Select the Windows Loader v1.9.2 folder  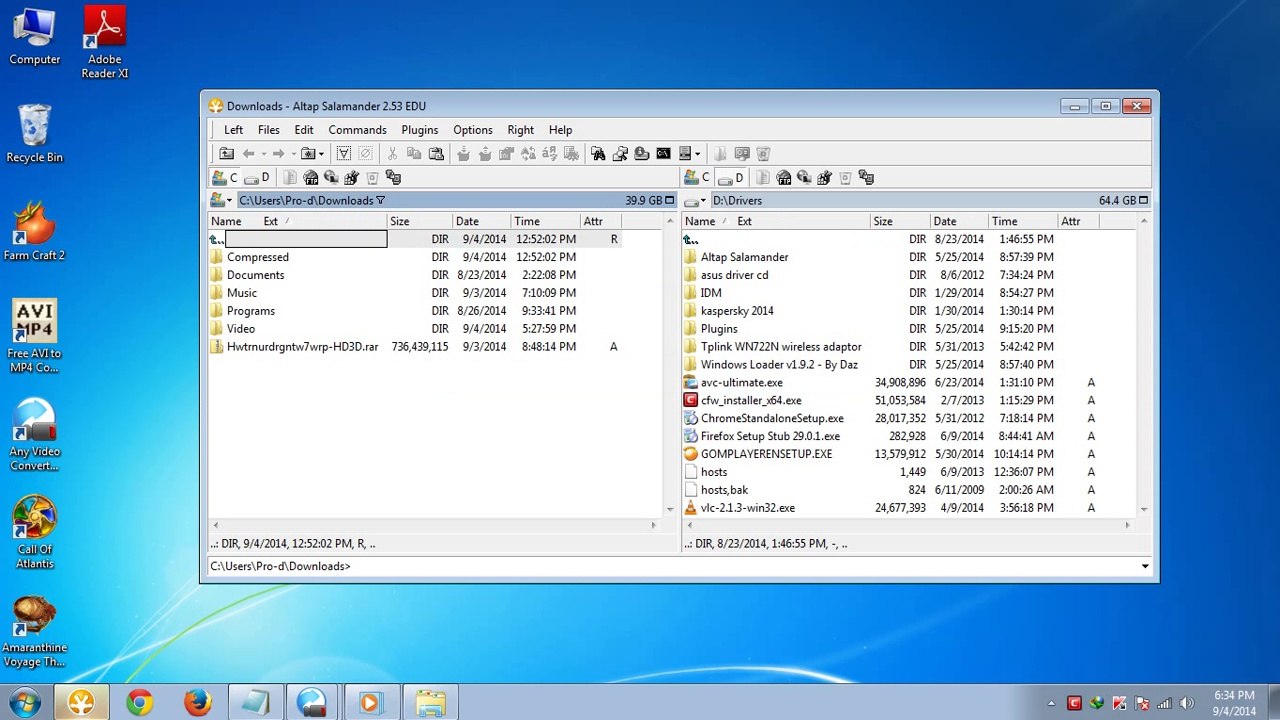pos(779,365)
